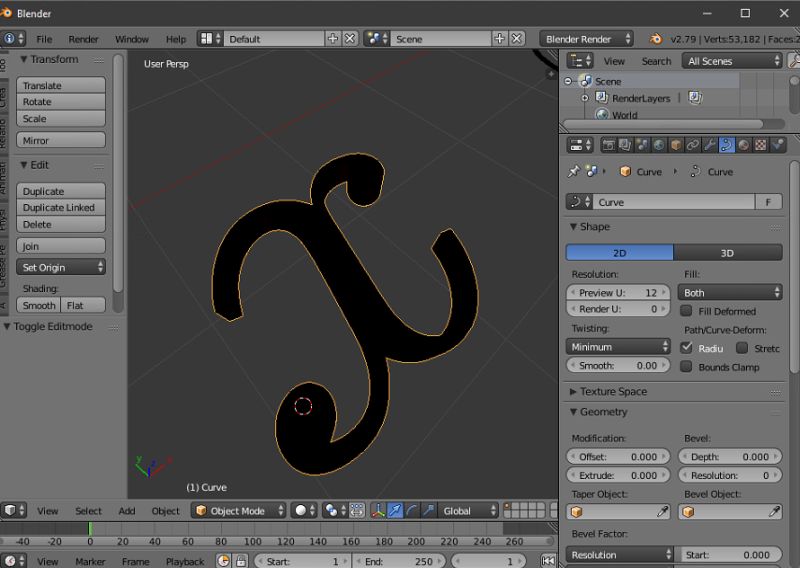The width and height of the screenshot is (800, 568).
Task: Select the translate manipulator arrow icon
Action: point(395,510)
